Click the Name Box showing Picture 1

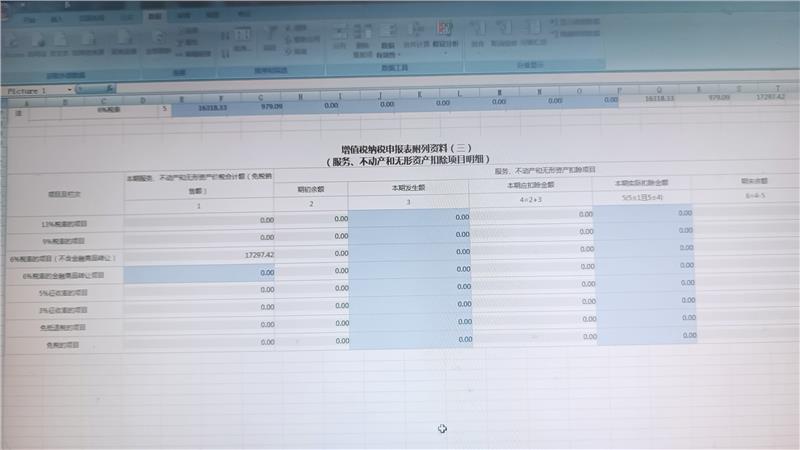click(32, 90)
